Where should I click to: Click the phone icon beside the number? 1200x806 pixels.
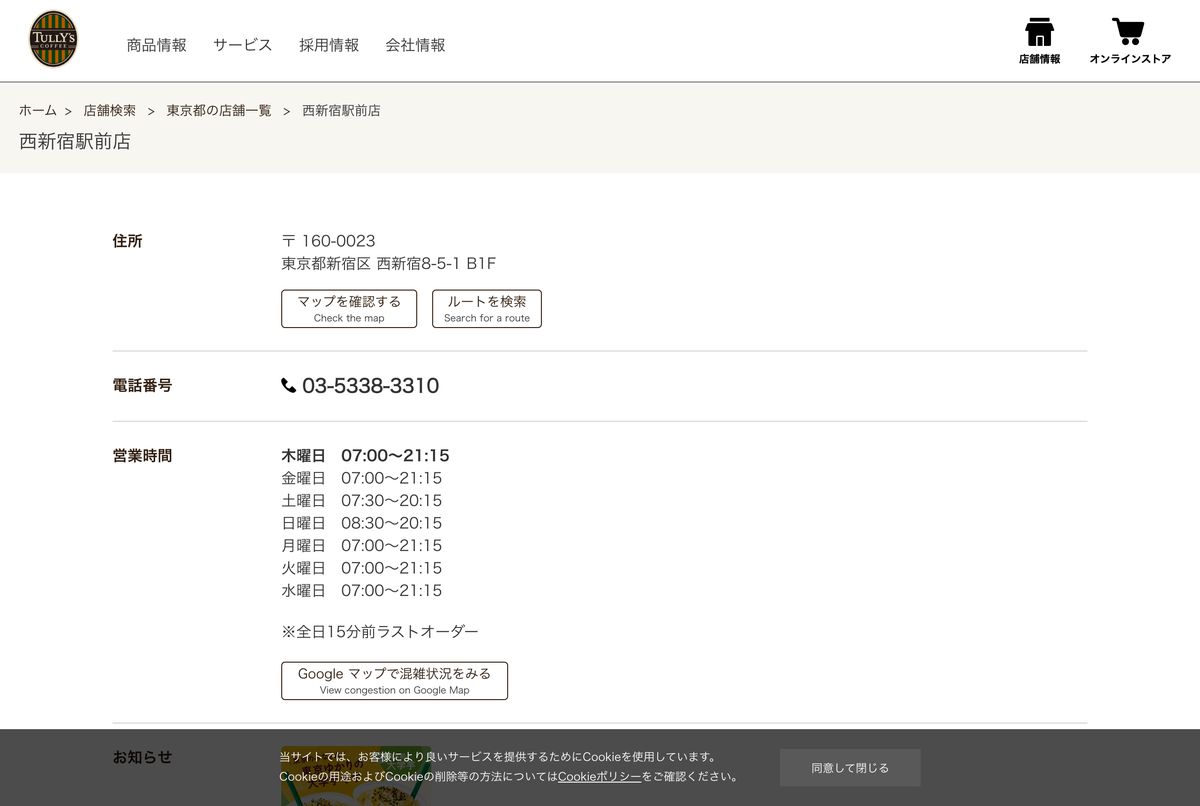(x=289, y=386)
